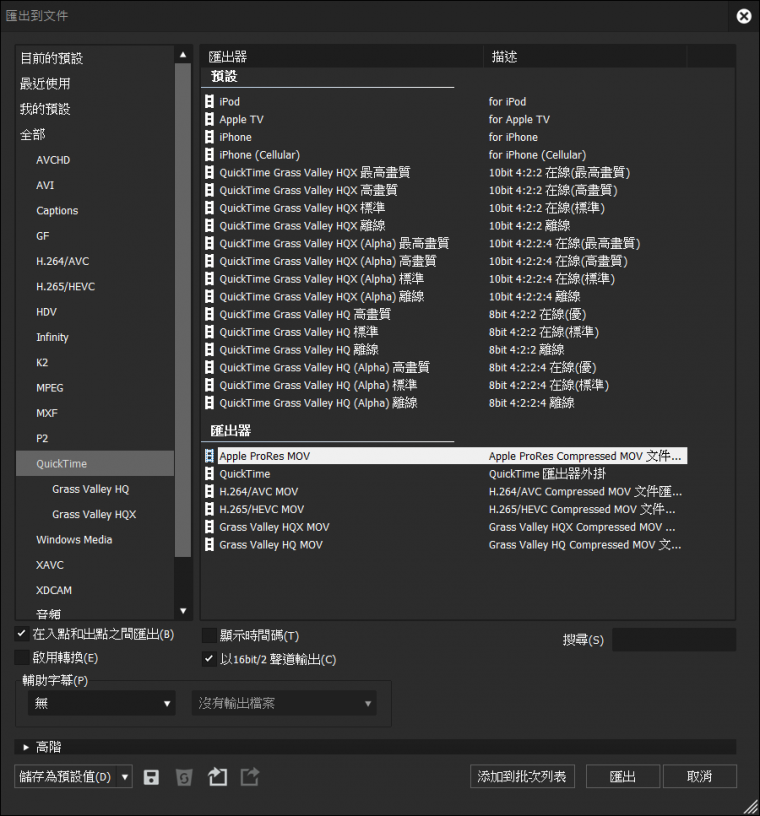This screenshot has width=760, height=816.
Task: Click the 描述 column header
Action: [x=585, y=57]
